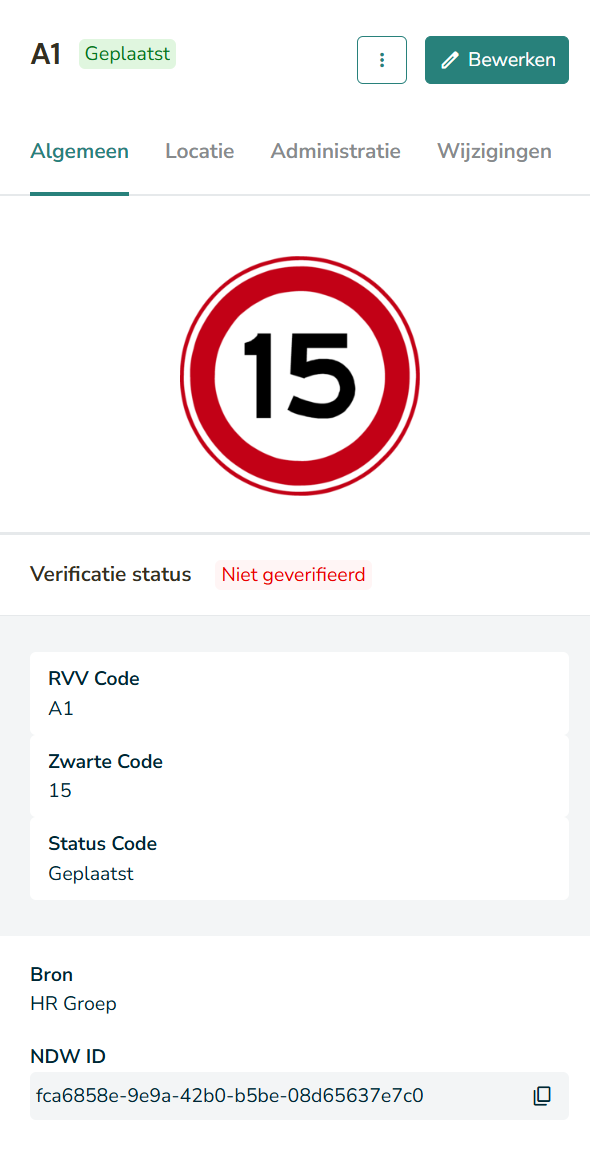Viewport: 590px width, 1174px height.
Task: Select the RVV Code card
Action: coord(299,693)
